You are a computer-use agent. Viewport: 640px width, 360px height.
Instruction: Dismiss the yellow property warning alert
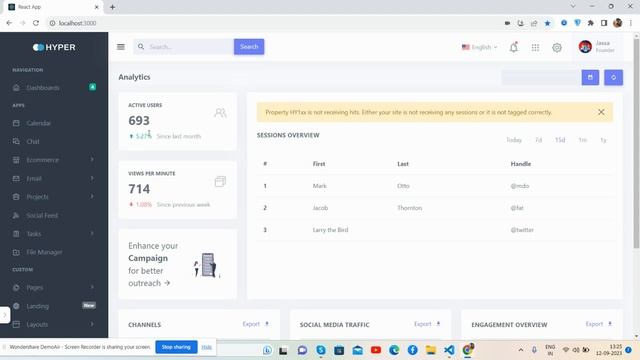click(601, 112)
